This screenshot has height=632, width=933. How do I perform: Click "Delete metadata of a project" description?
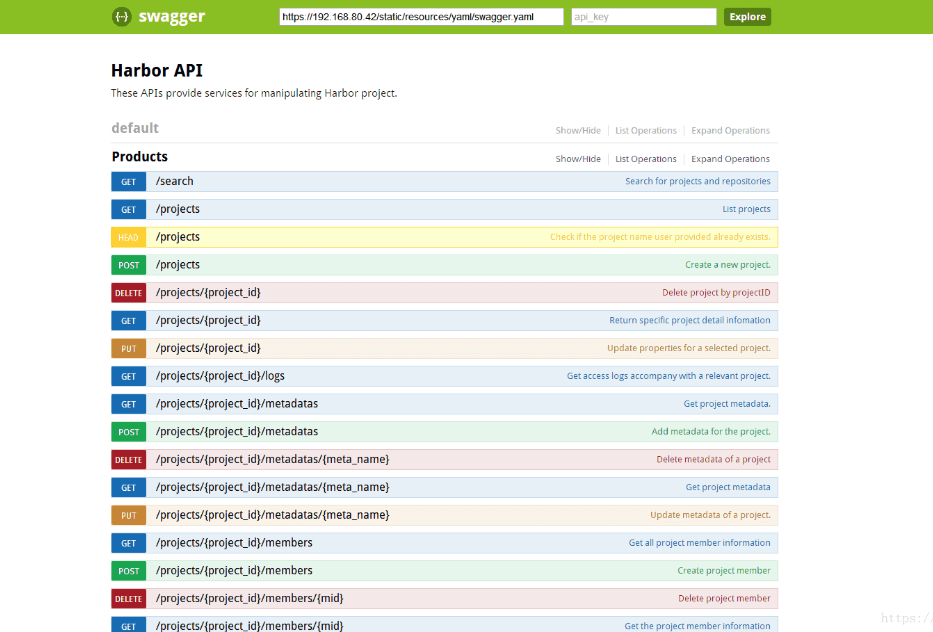point(713,459)
